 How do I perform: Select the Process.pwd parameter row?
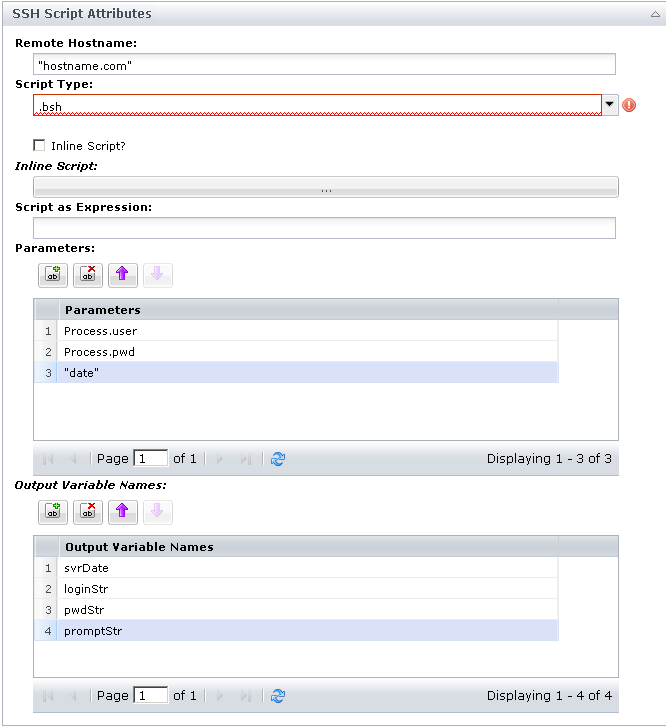click(x=300, y=351)
